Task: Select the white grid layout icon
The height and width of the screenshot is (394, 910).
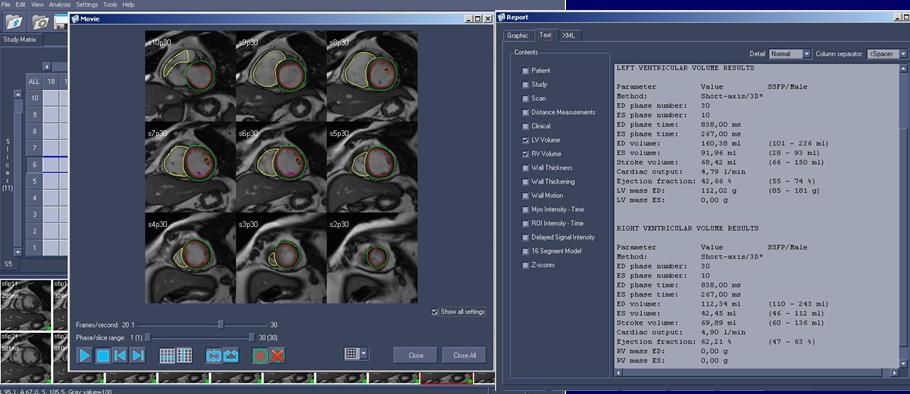Action: tap(185, 355)
